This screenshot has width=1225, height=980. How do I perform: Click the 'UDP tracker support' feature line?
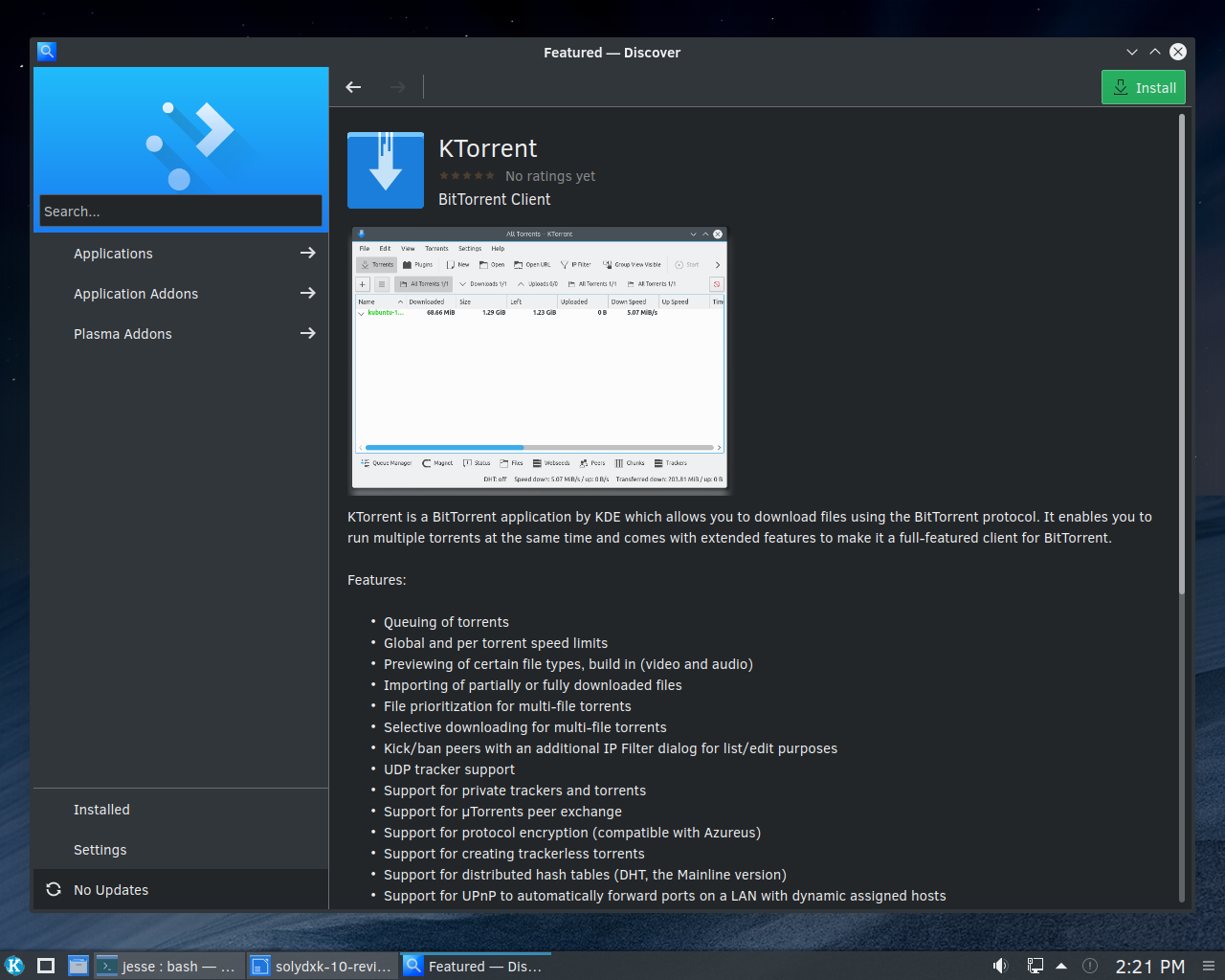pos(449,769)
